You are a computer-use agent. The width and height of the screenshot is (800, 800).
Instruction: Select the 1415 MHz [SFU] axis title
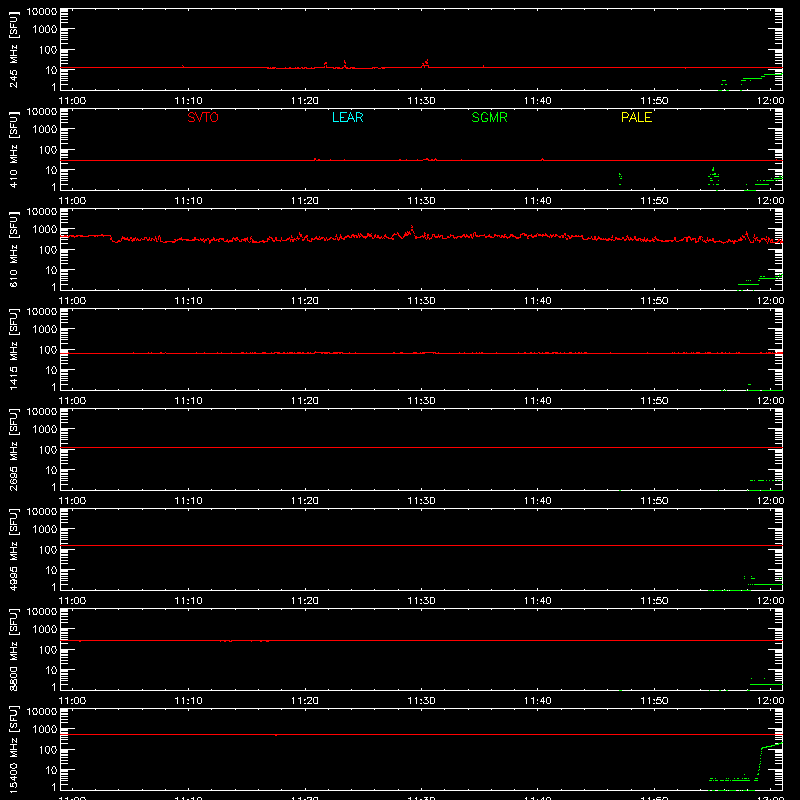point(14,349)
